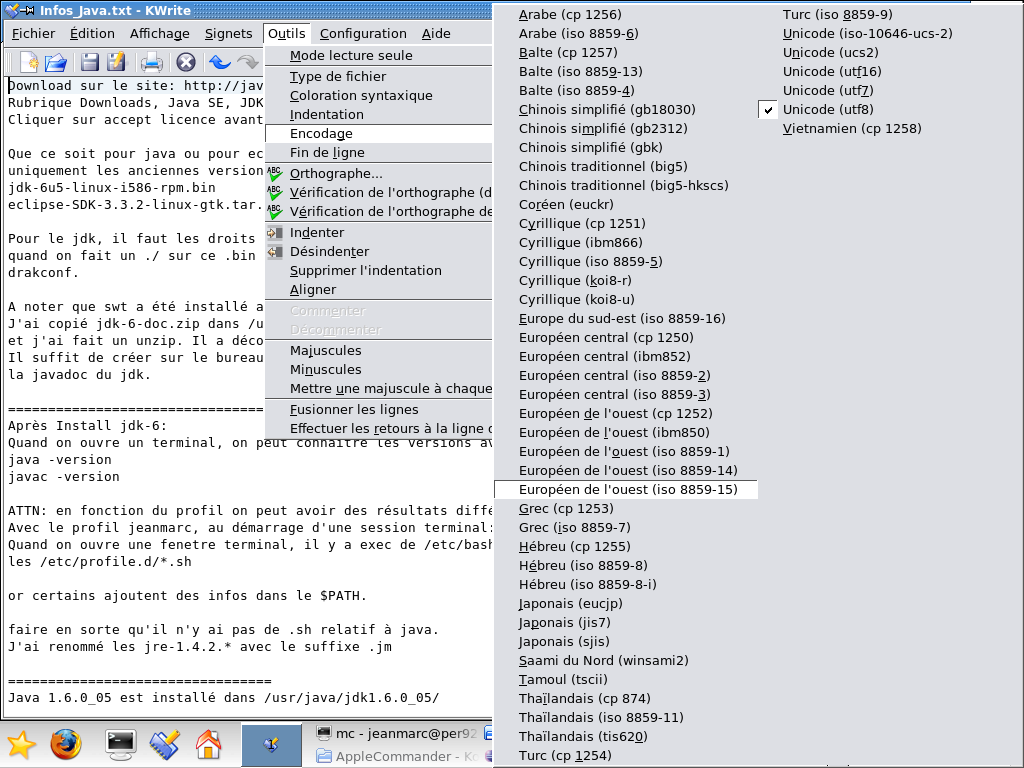Select Chinois simplifié (gb18030) encoding
This screenshot has height=768, width=1024.
click(x=626, y=109)
